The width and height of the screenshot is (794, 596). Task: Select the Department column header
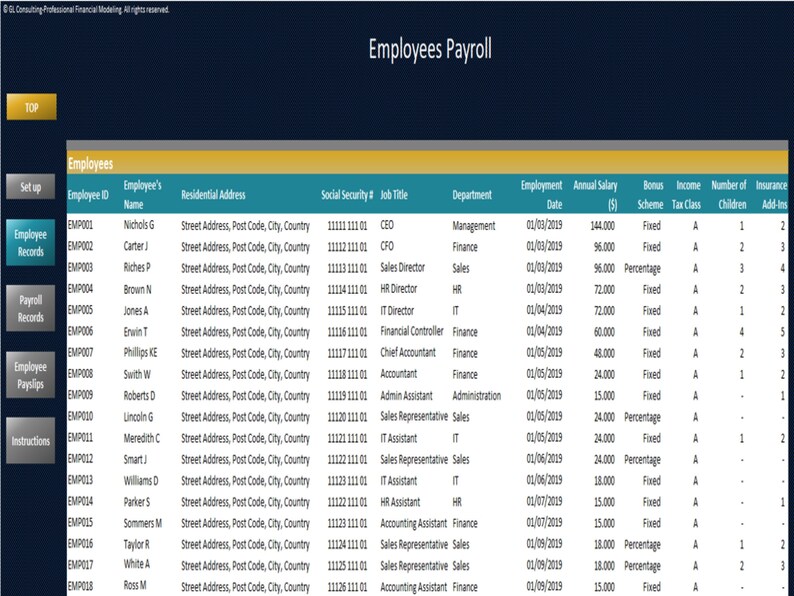pos(472,195)
